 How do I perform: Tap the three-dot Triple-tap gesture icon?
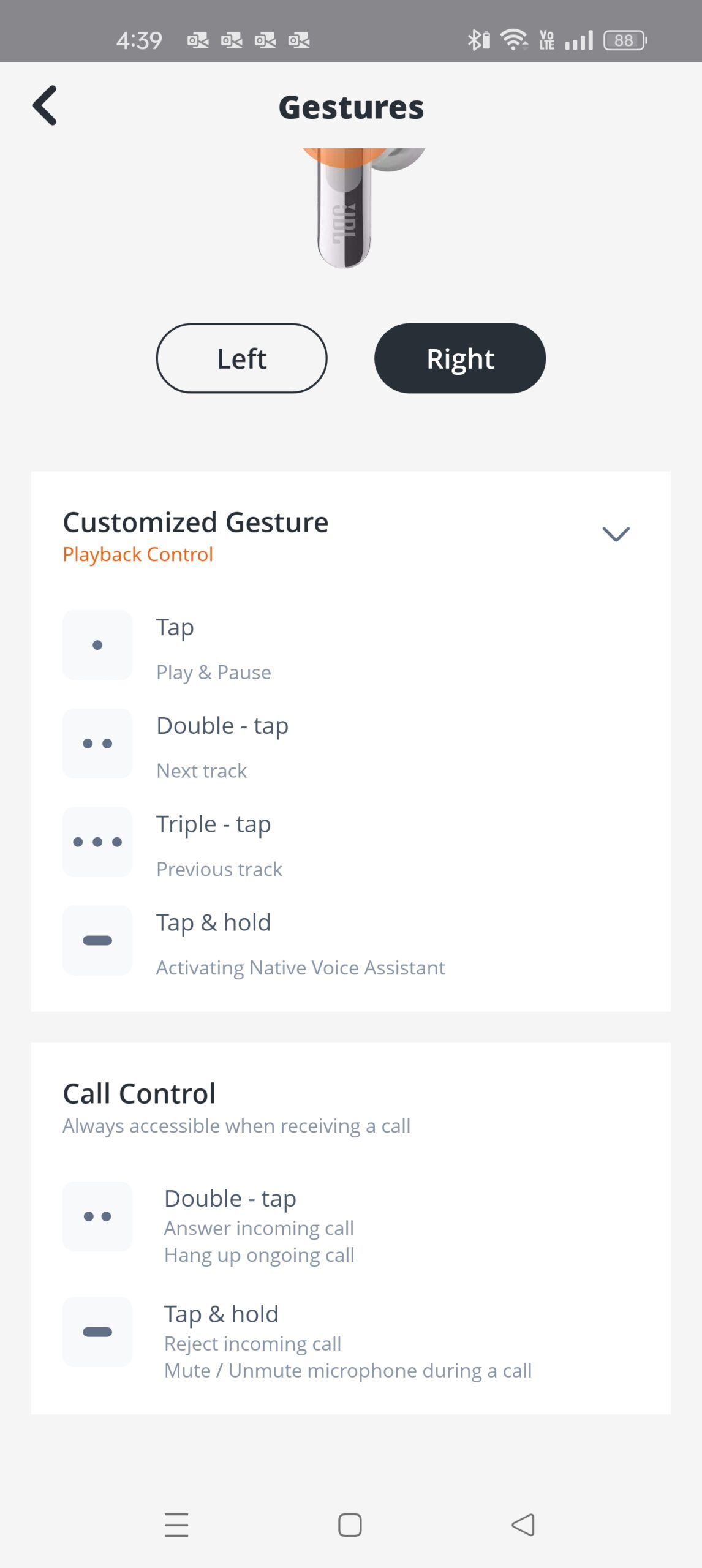point(97,842)
